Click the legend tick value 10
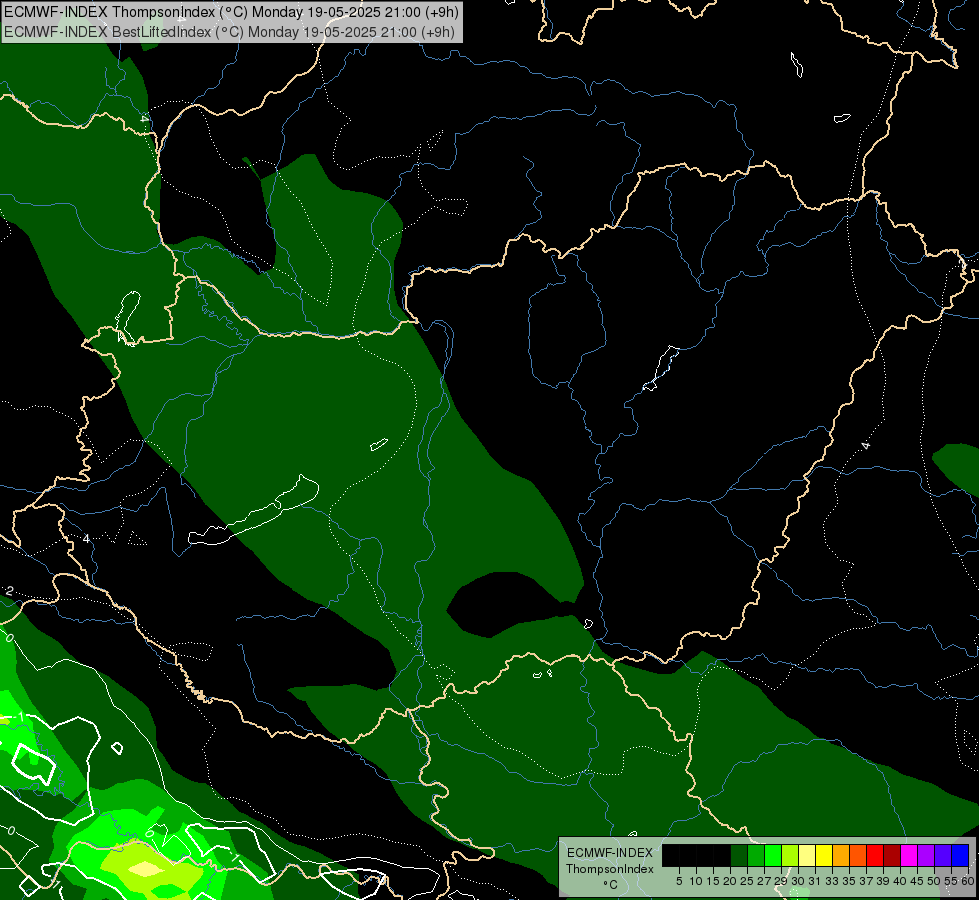Image resolution: width=979 pixels, height=900 pixels. click(696, 881)
